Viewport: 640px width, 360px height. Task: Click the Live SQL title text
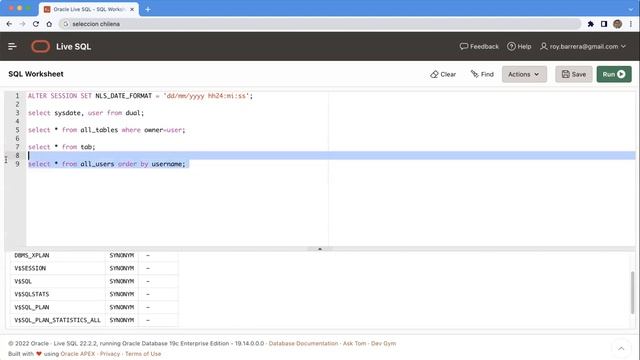pos(73,47)
